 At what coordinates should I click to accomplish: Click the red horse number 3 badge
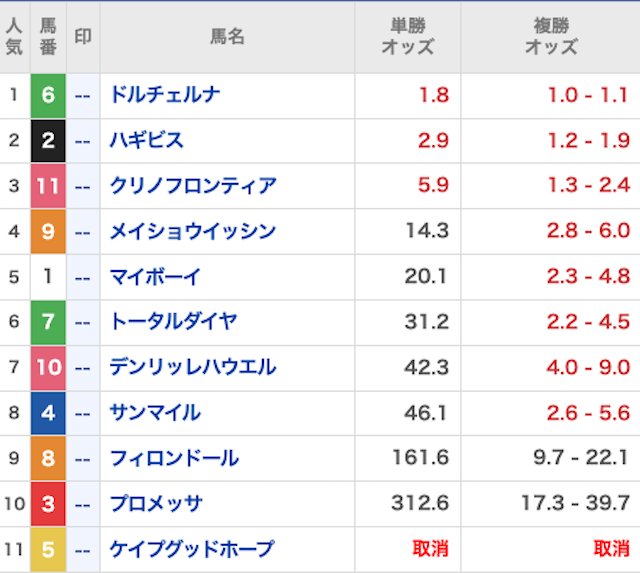pyautogui.click(x=48, y=503)
